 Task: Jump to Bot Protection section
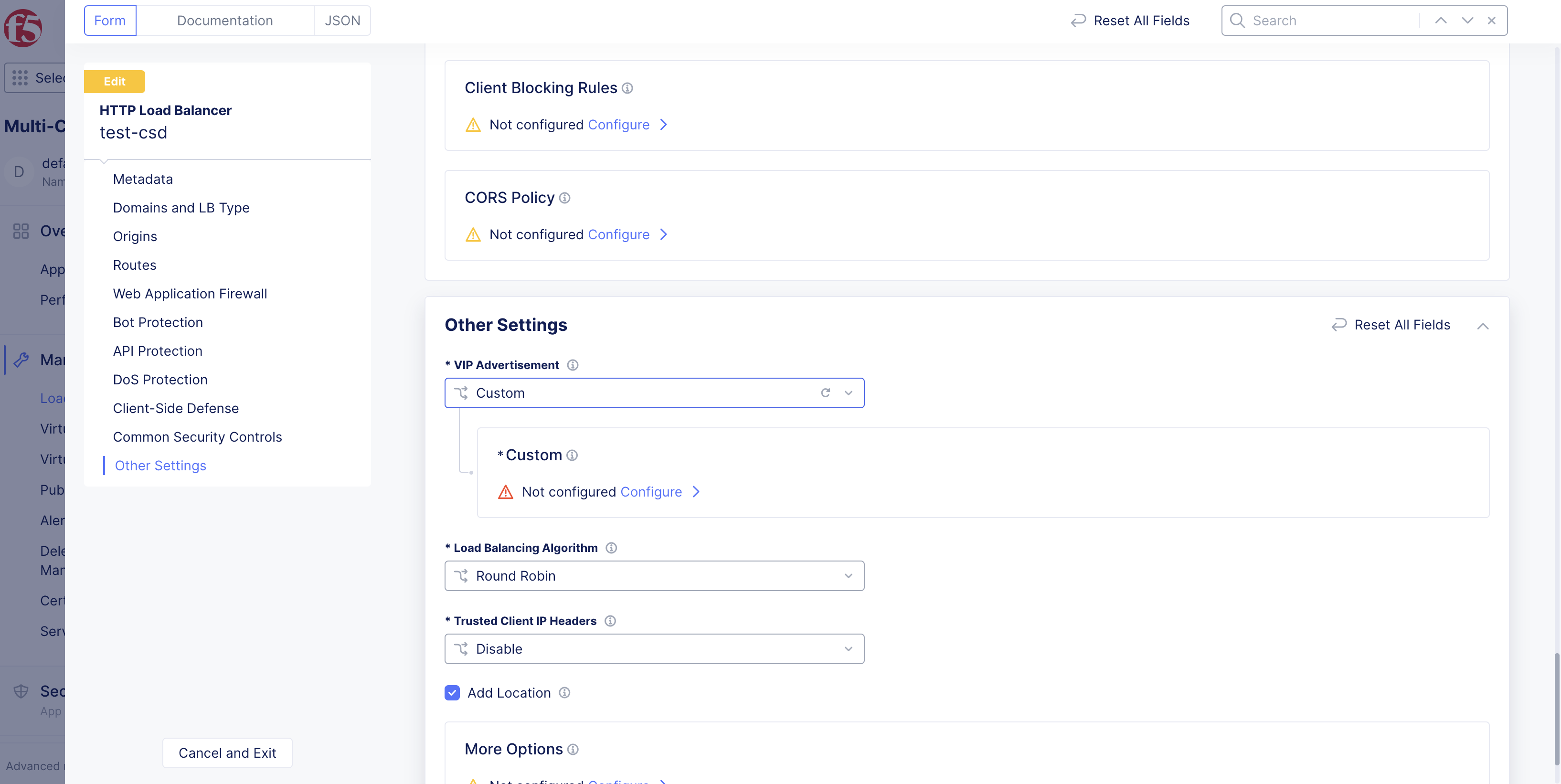(x=158, y=322)
